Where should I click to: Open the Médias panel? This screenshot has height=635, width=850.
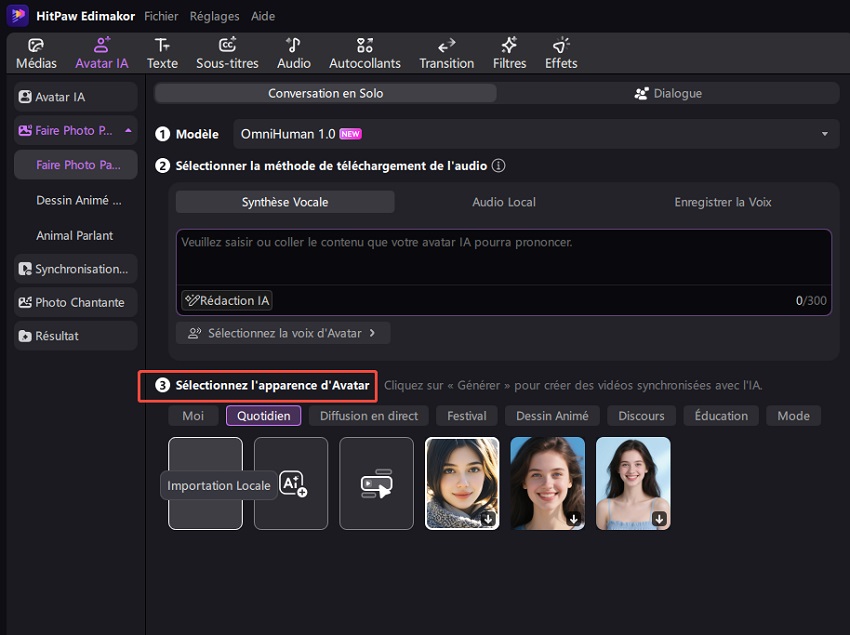pyautogui.click(x=35, y=52)
